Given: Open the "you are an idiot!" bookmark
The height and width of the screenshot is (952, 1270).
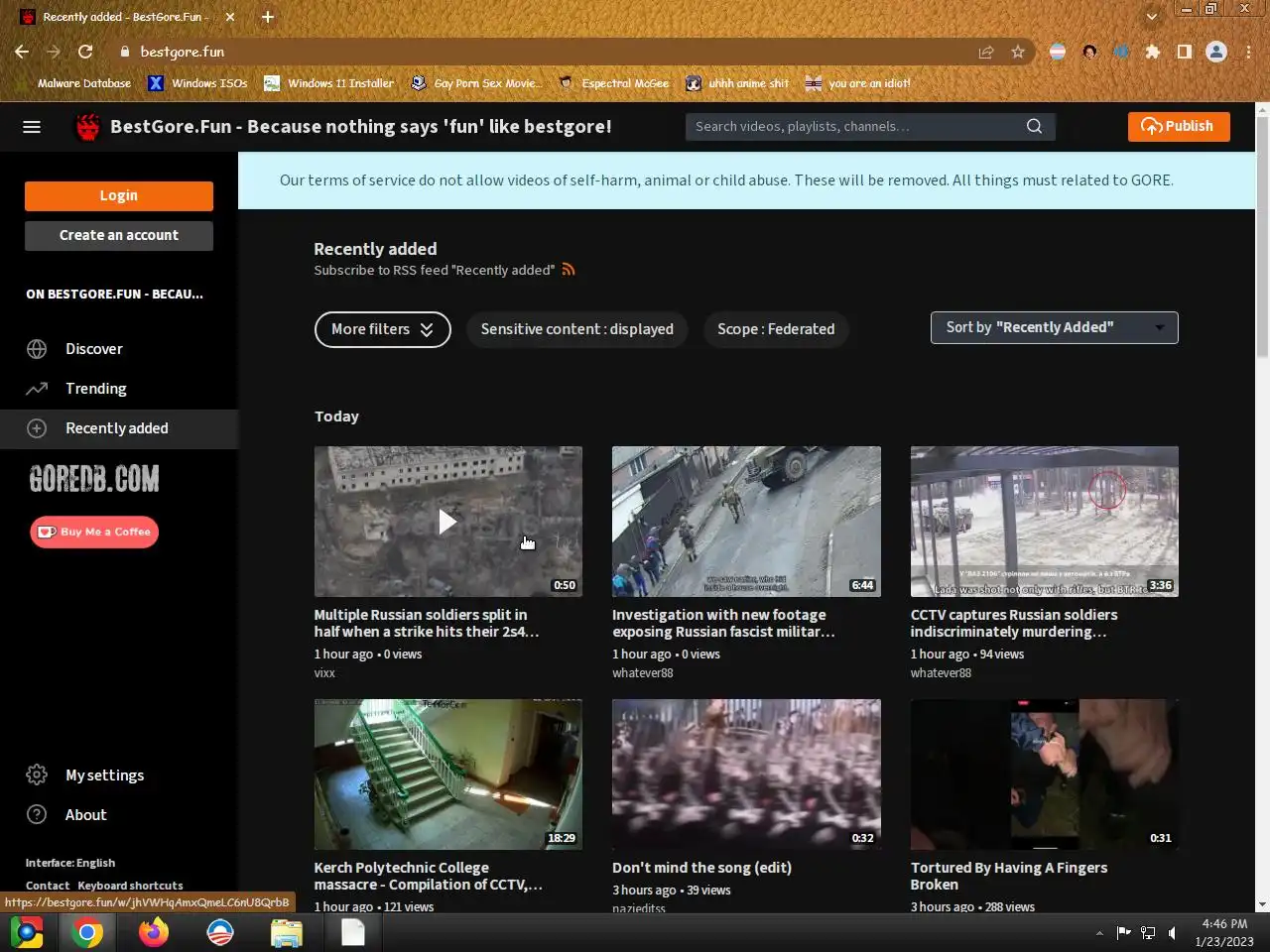Looking at the screenshot, I should [x=858, y=83].
